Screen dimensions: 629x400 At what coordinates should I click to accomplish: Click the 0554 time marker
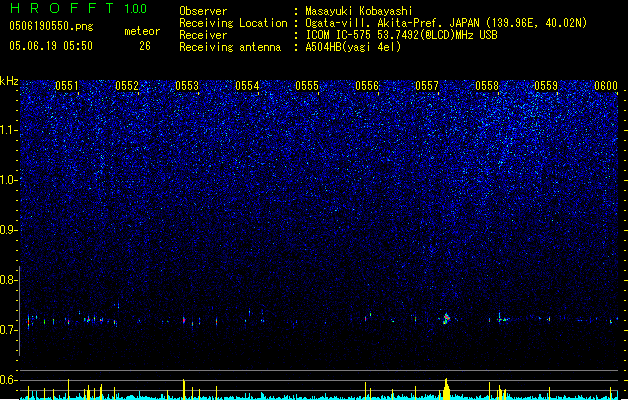tap(247, 86)
